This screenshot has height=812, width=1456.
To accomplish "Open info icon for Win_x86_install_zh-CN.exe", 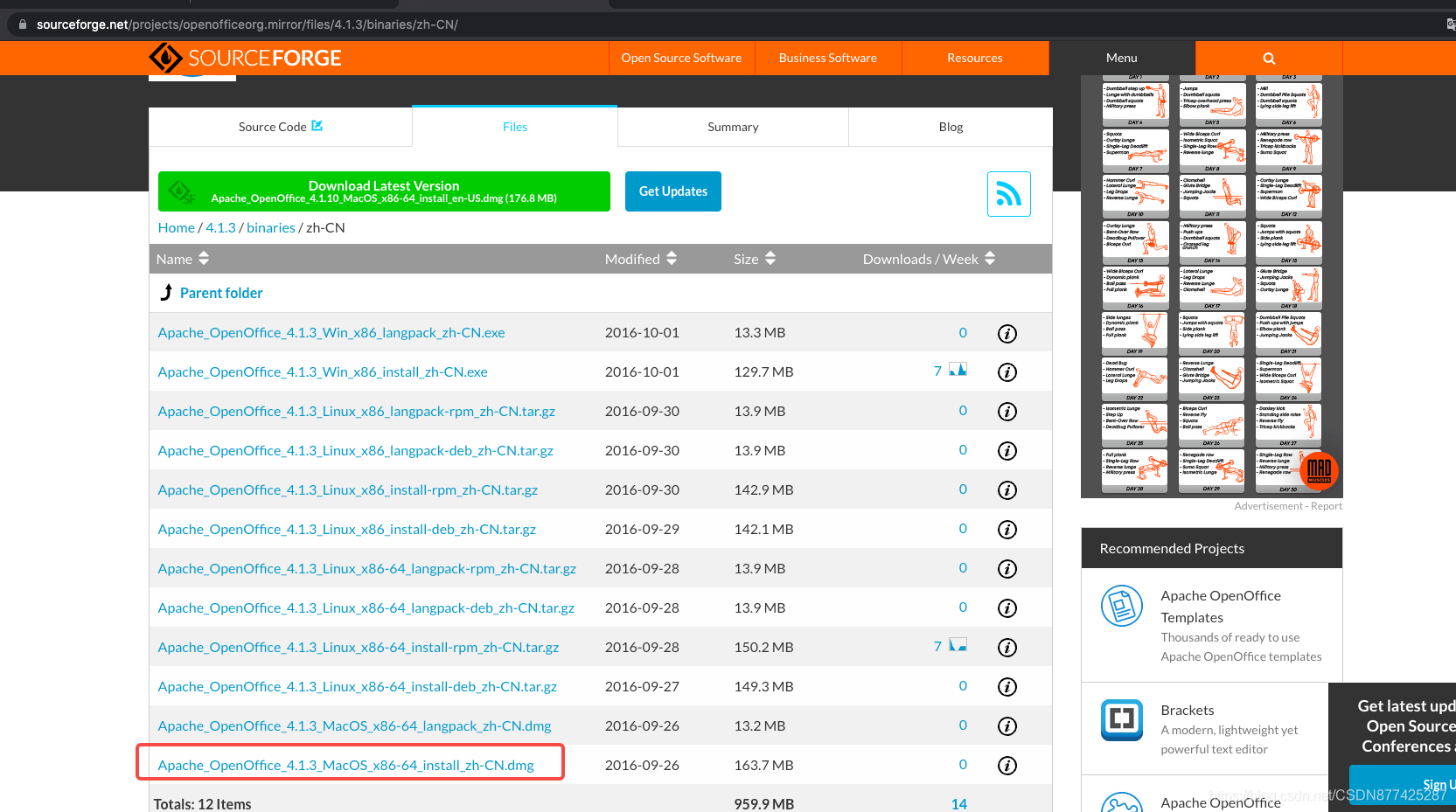I will point(1007,372).
